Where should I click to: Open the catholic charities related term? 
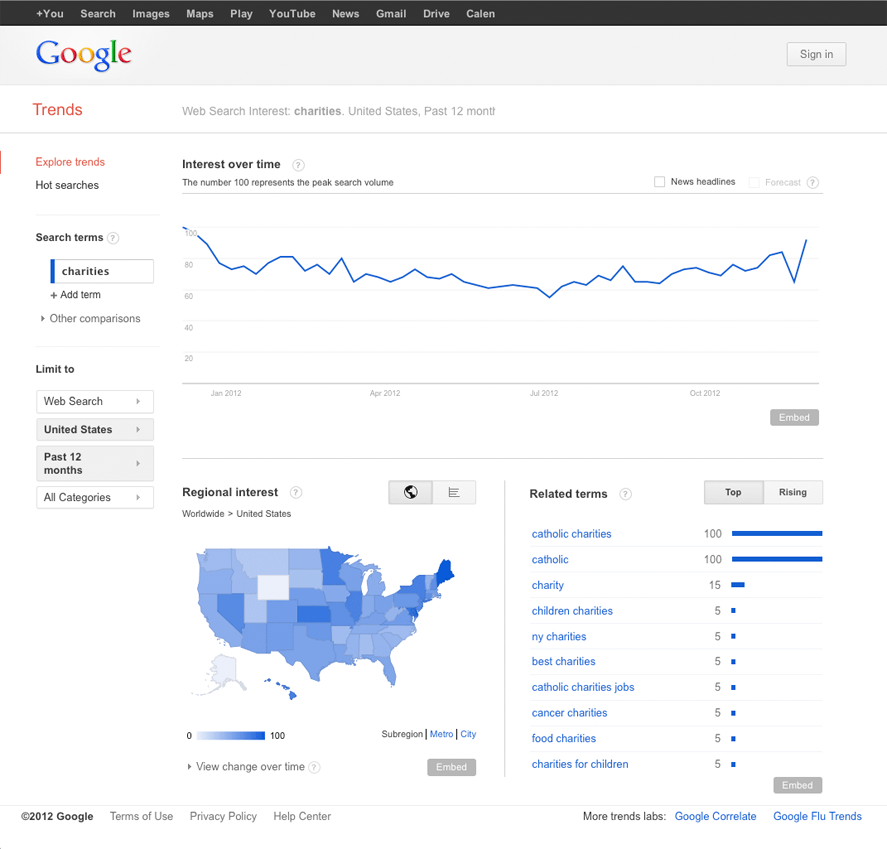571,534
